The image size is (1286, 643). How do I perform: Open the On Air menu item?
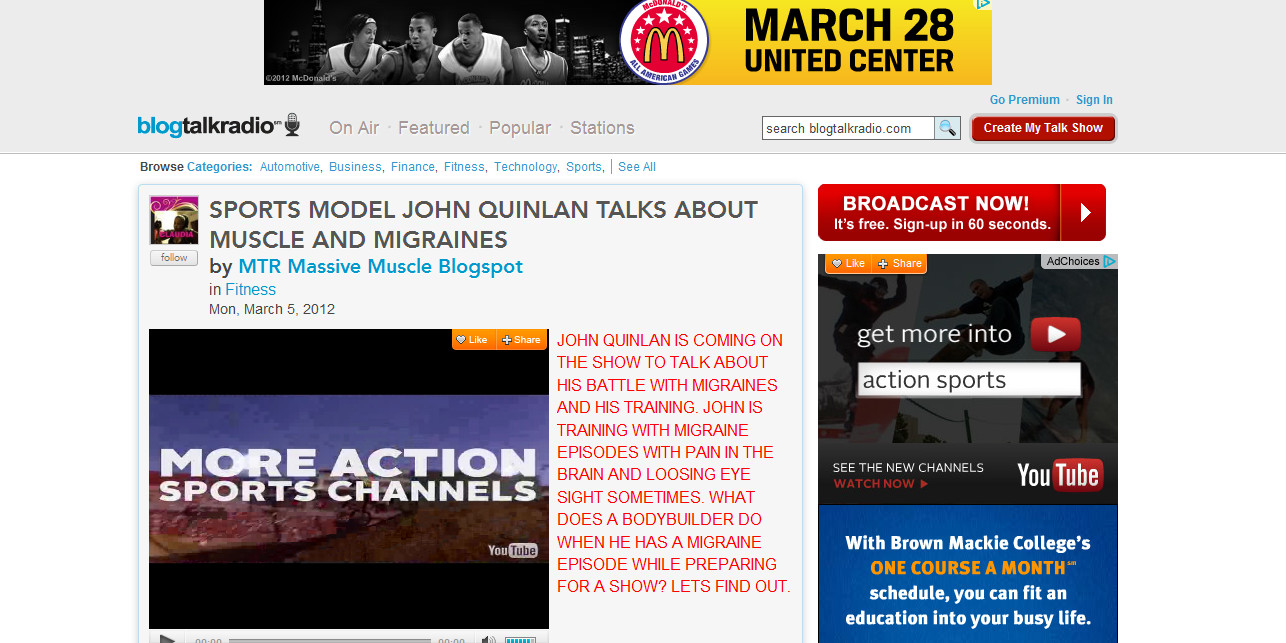(354, 128)
